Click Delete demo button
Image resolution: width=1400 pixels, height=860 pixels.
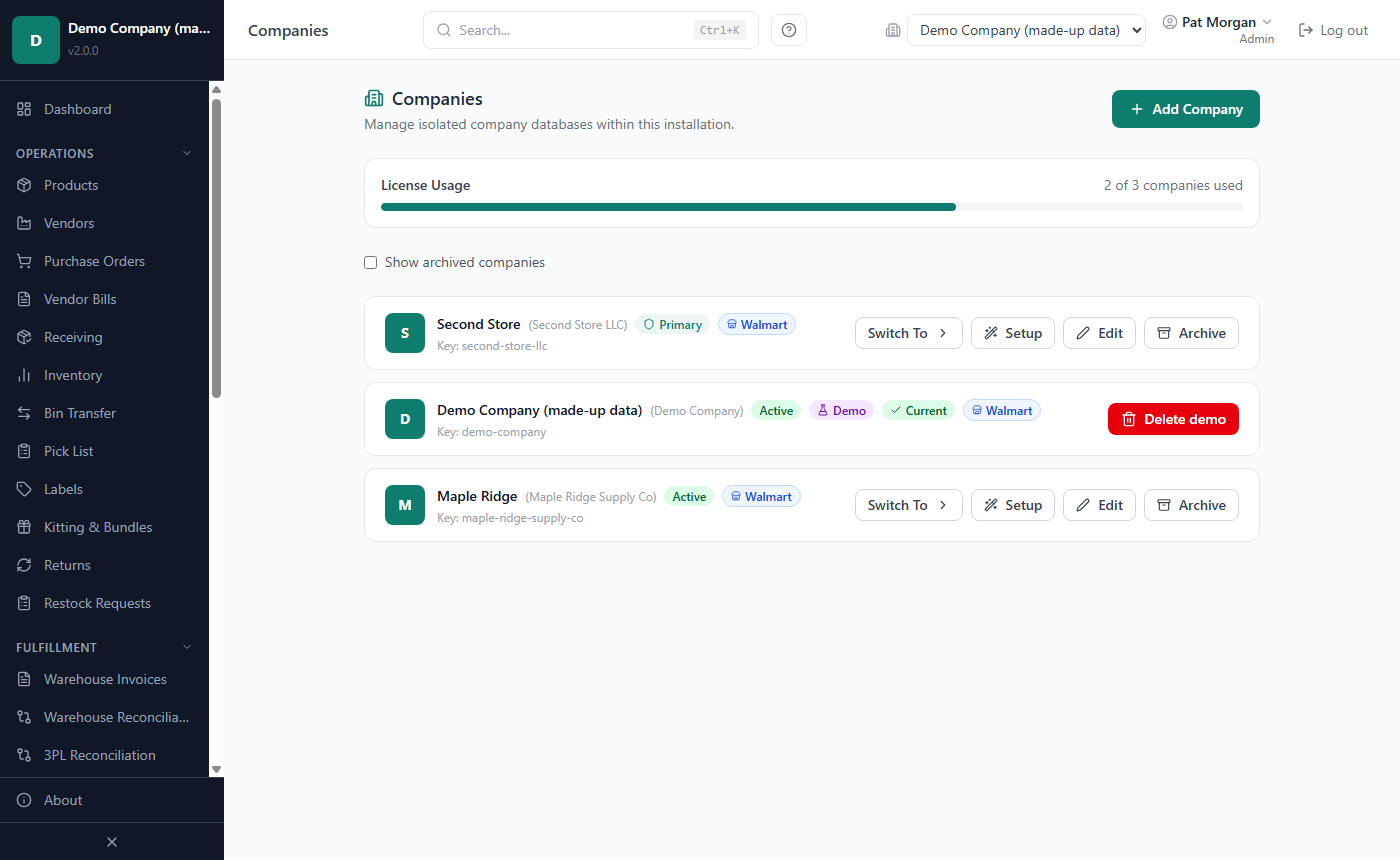pyautogui.click(x=1173, y=419)
